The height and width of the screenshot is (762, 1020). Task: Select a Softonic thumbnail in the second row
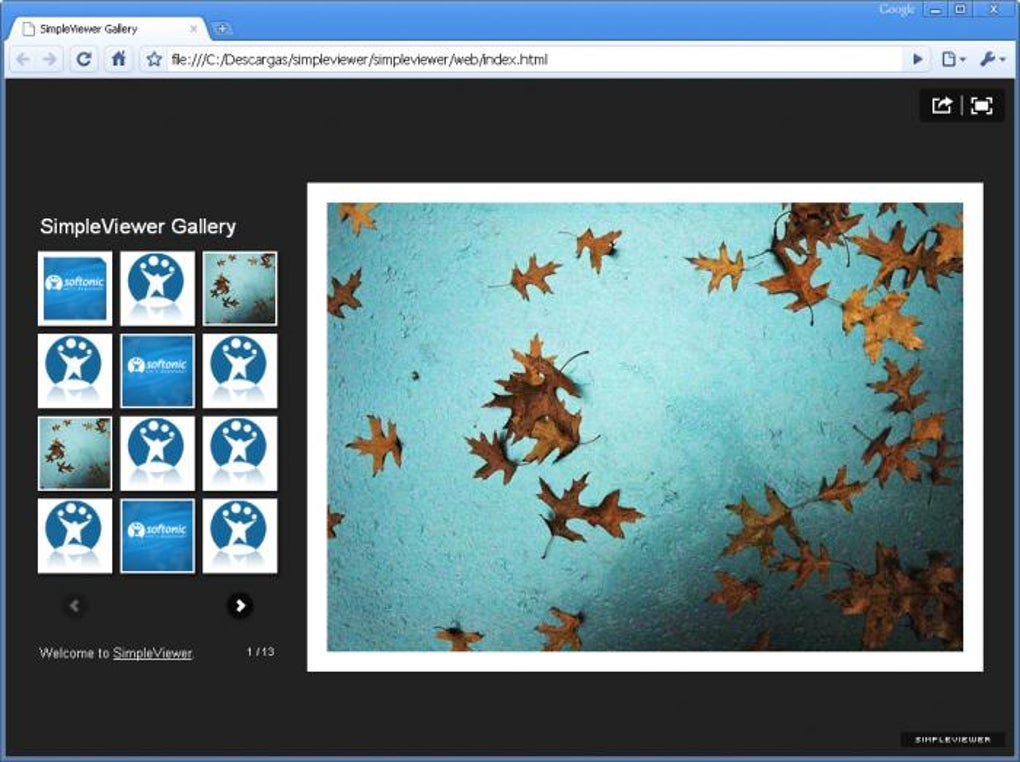[x=157, y=370]
